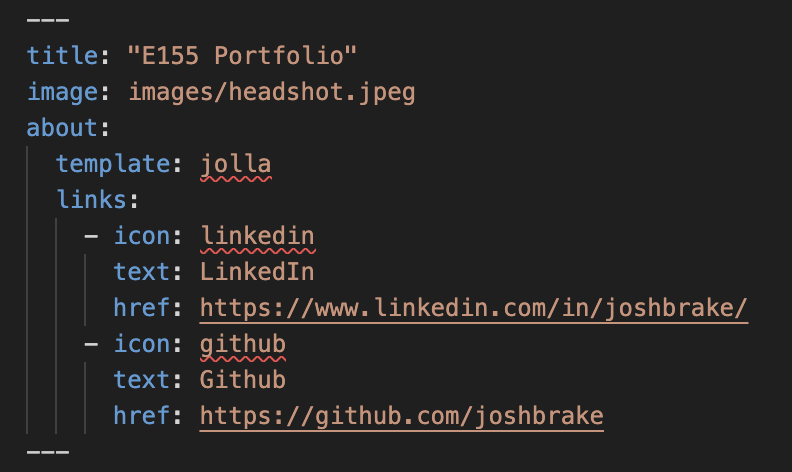Click the Github text value
The height and width of the screenshot is (472, 792).
coord(243,380)
